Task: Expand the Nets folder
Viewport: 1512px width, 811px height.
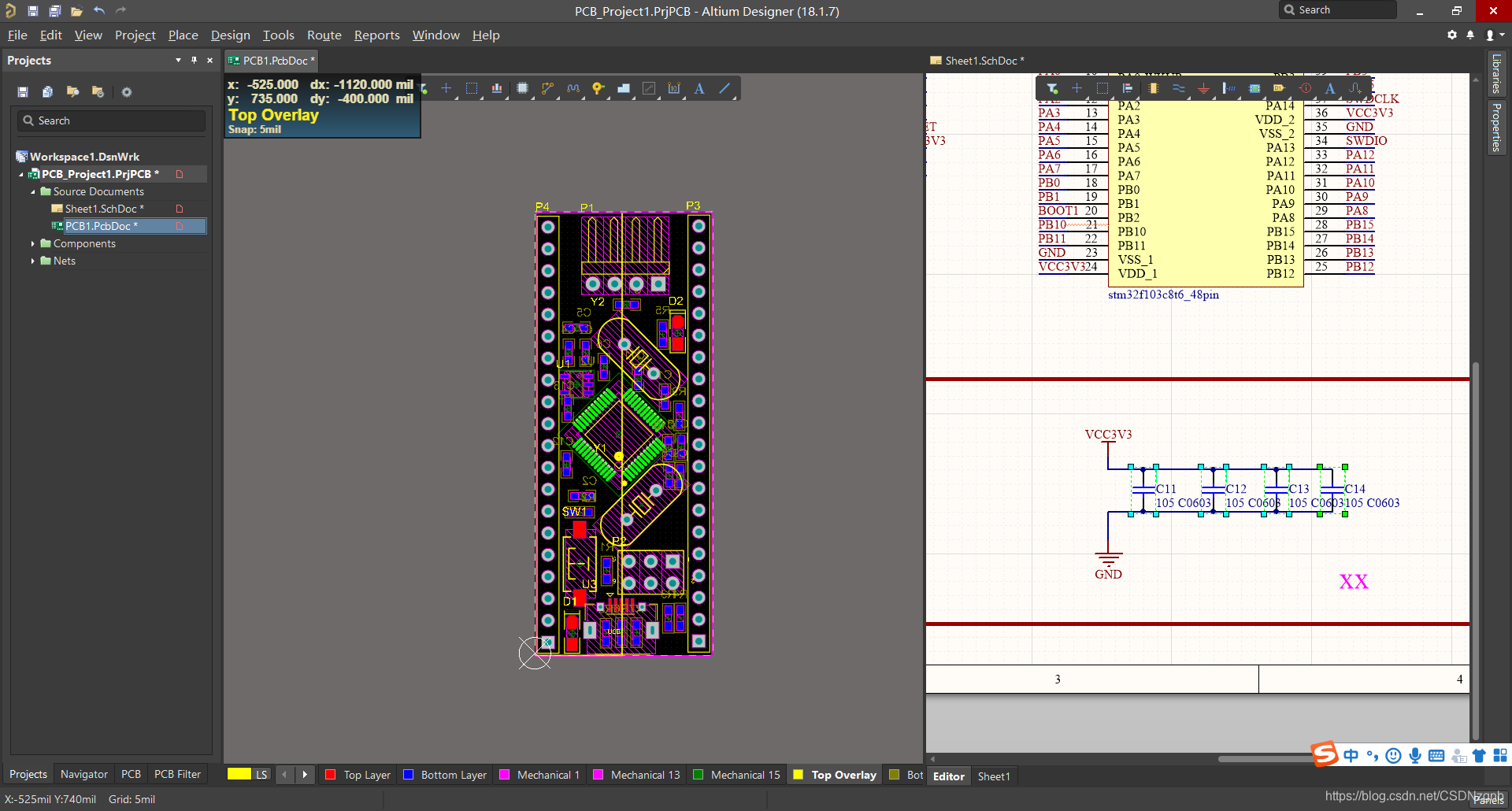Action: tap(33, 261)
